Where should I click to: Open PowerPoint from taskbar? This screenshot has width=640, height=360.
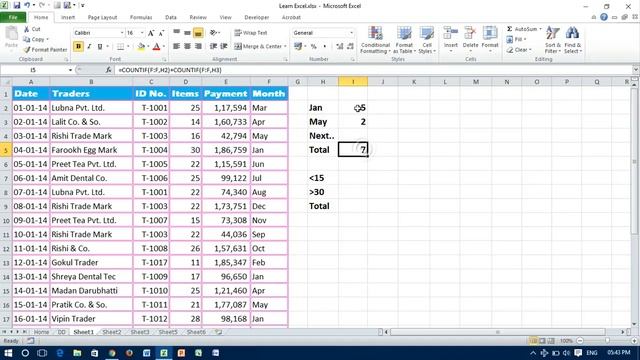tap(181, 353)
